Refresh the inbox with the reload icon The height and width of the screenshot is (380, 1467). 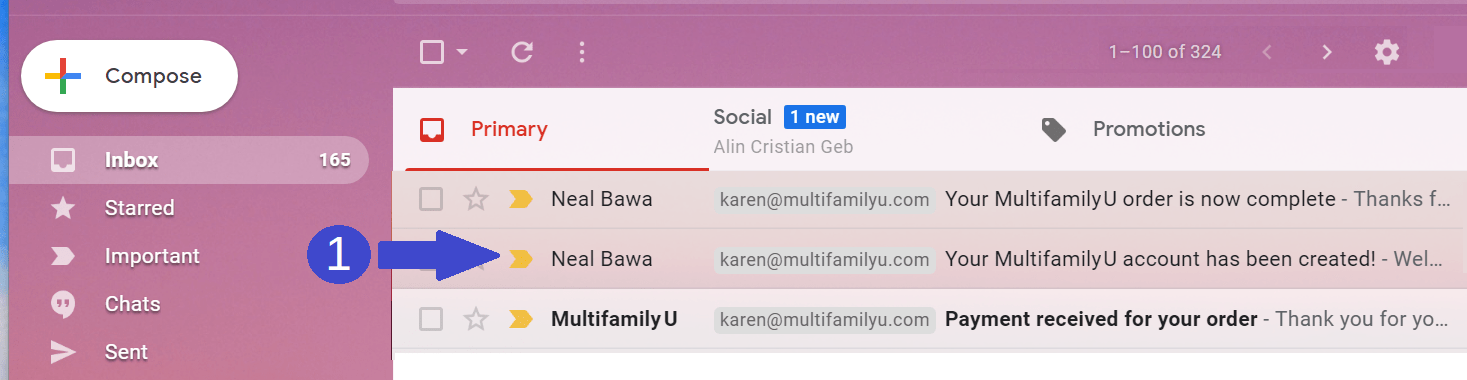tap(522, 52)
